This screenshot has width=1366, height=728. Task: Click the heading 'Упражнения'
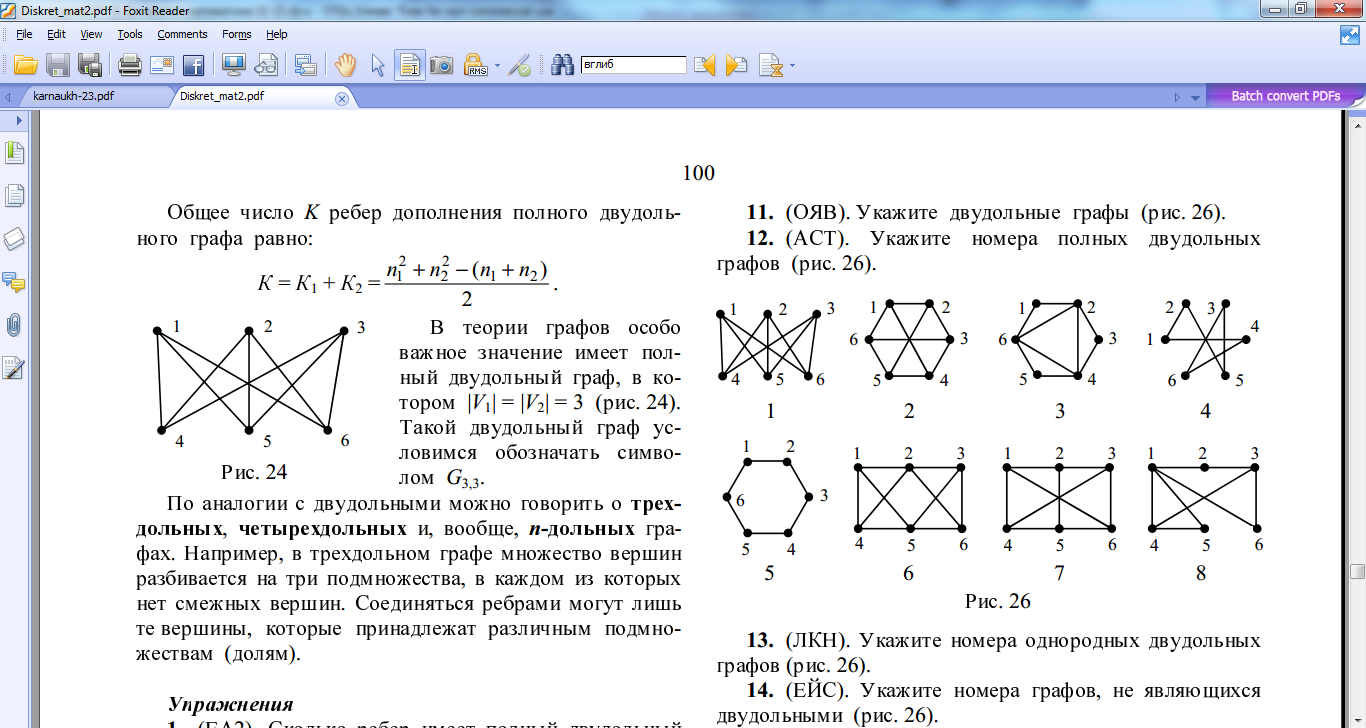point(230,703)
